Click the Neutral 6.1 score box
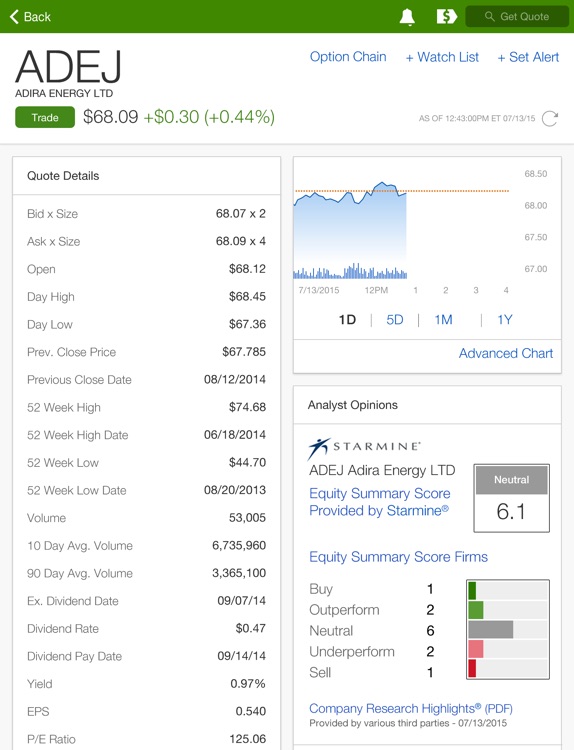Image resolution: width=574 pixels, height=750 pixels. 511,498
